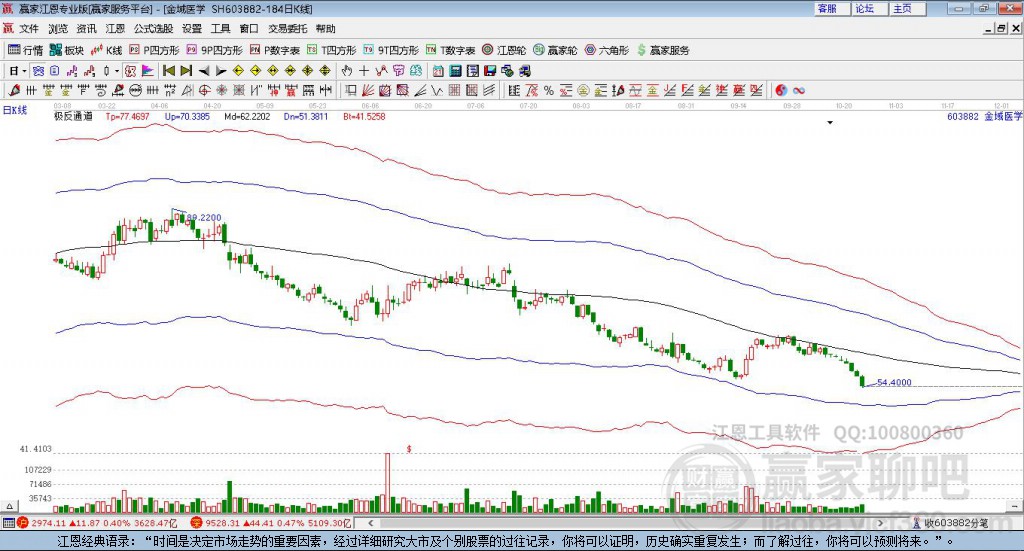Switch to the K线 chart view

coord(106,50)
